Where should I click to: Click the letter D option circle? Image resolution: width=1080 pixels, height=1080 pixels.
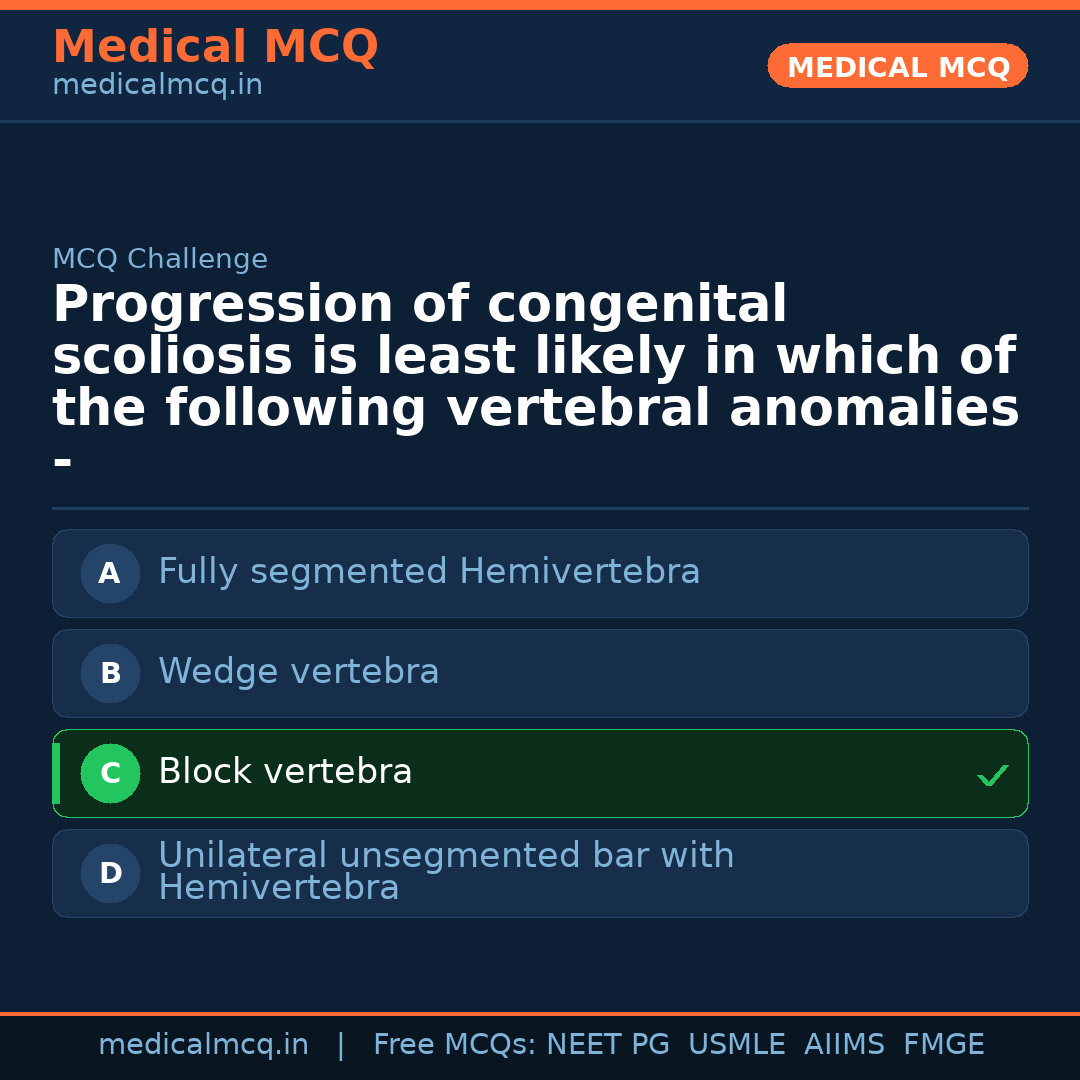point(110,873)
